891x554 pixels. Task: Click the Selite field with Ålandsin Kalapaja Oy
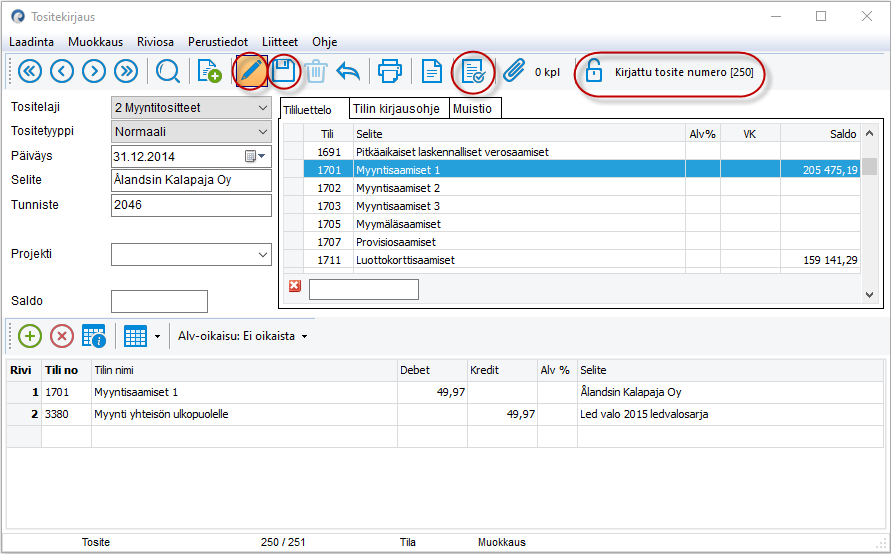coord(191,180)
